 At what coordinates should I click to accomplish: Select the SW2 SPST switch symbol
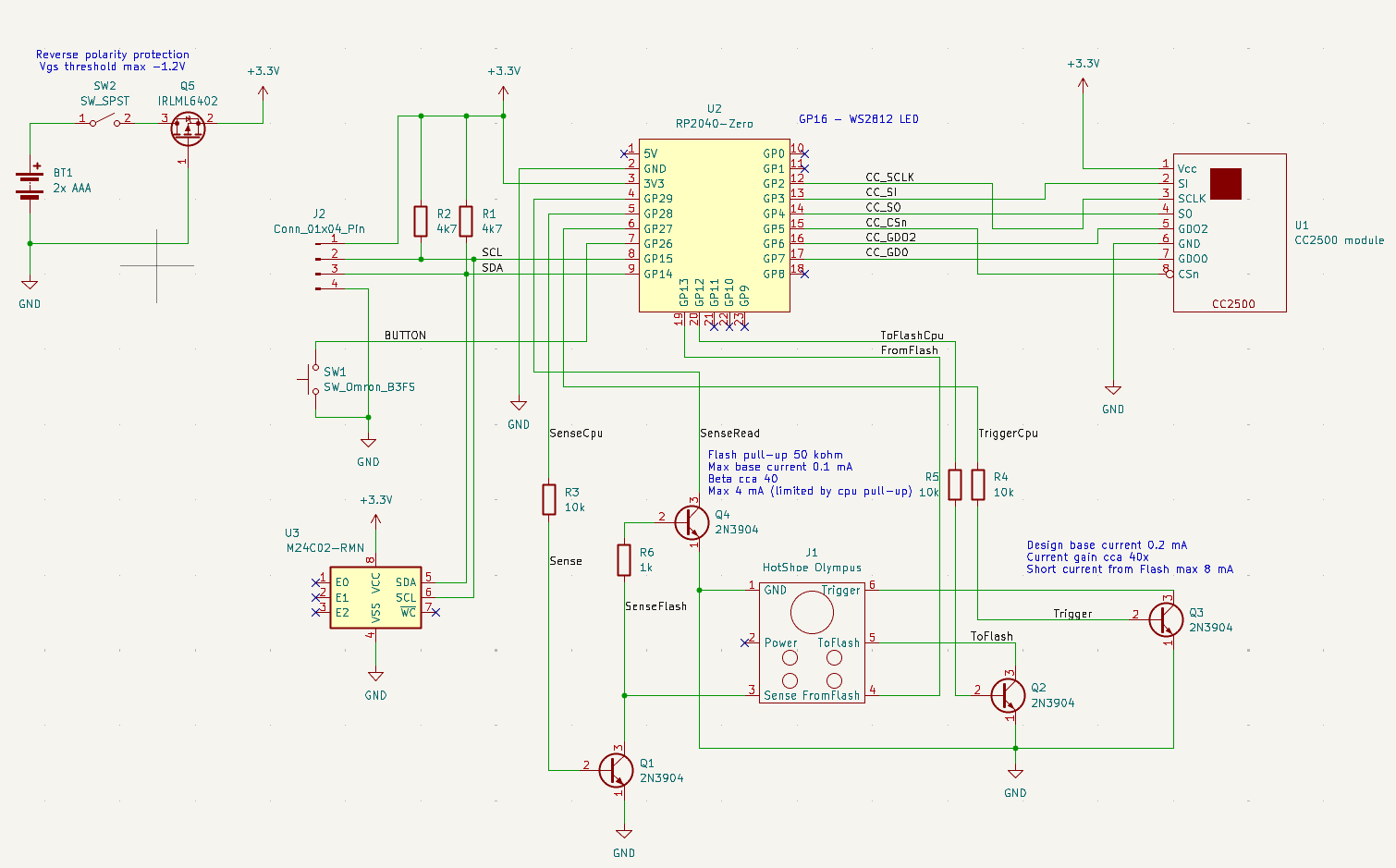(104, 122)
